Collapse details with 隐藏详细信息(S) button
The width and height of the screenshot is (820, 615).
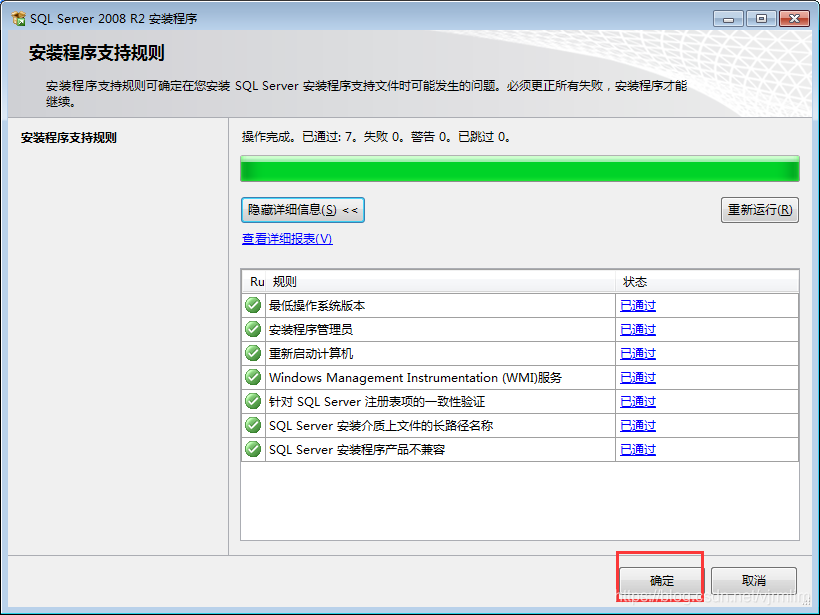click(x=303, y=210)
